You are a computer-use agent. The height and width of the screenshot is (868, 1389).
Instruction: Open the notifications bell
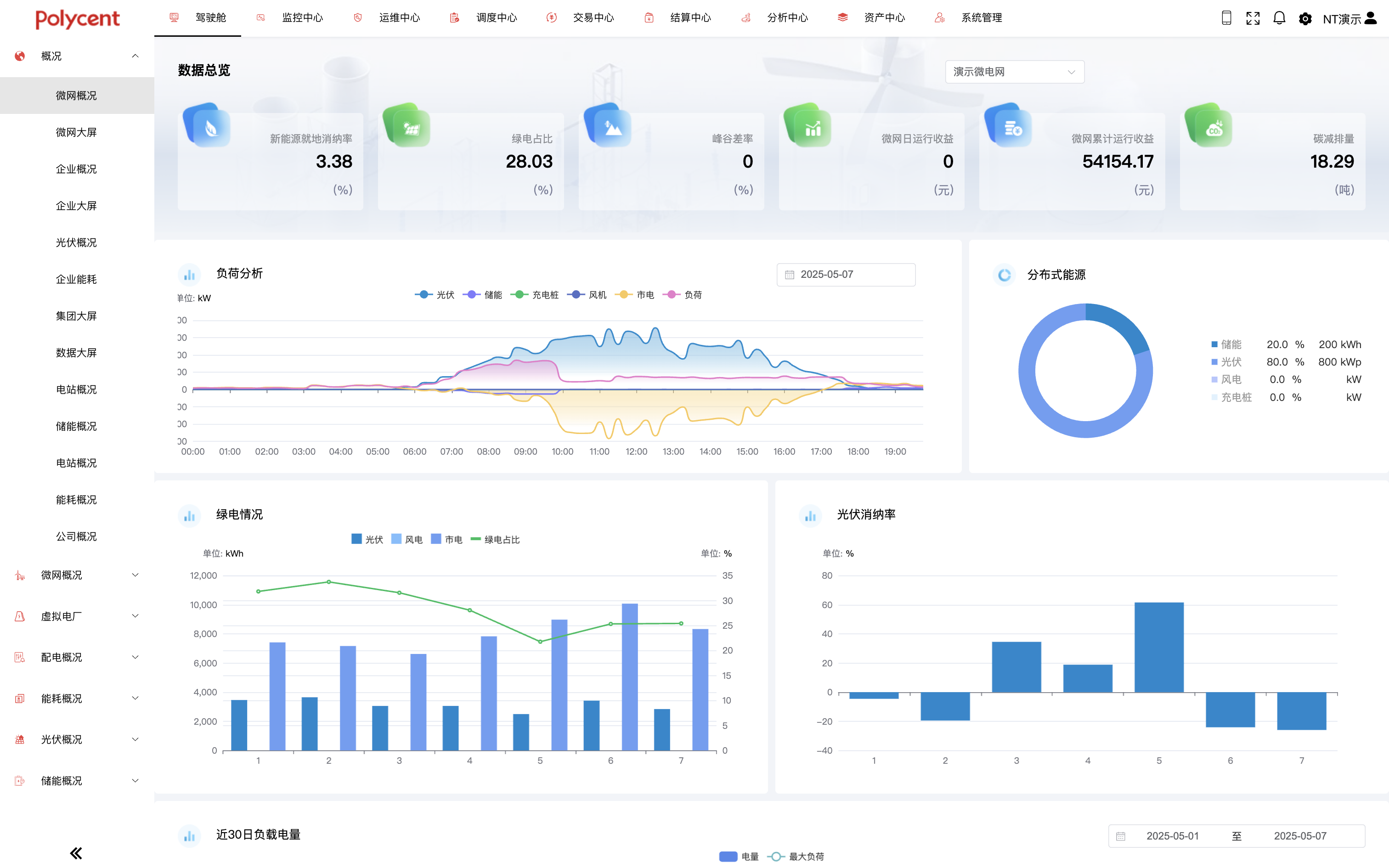coord(1279,18)
